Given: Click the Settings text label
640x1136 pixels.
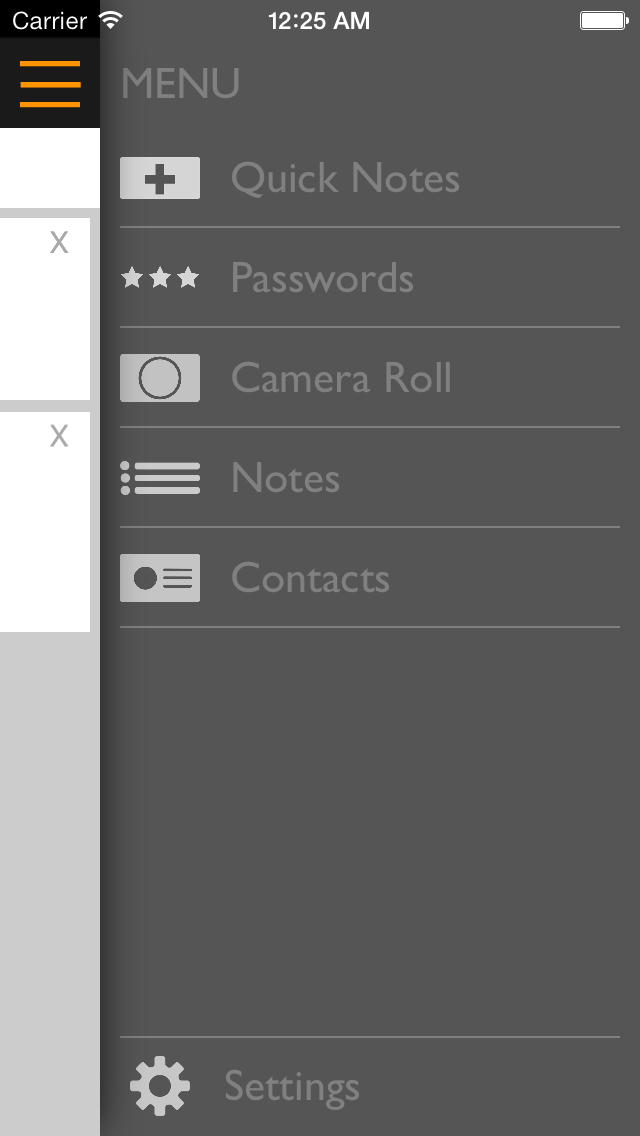Looking at the screenshot, I should click(x=292, y=1086).
